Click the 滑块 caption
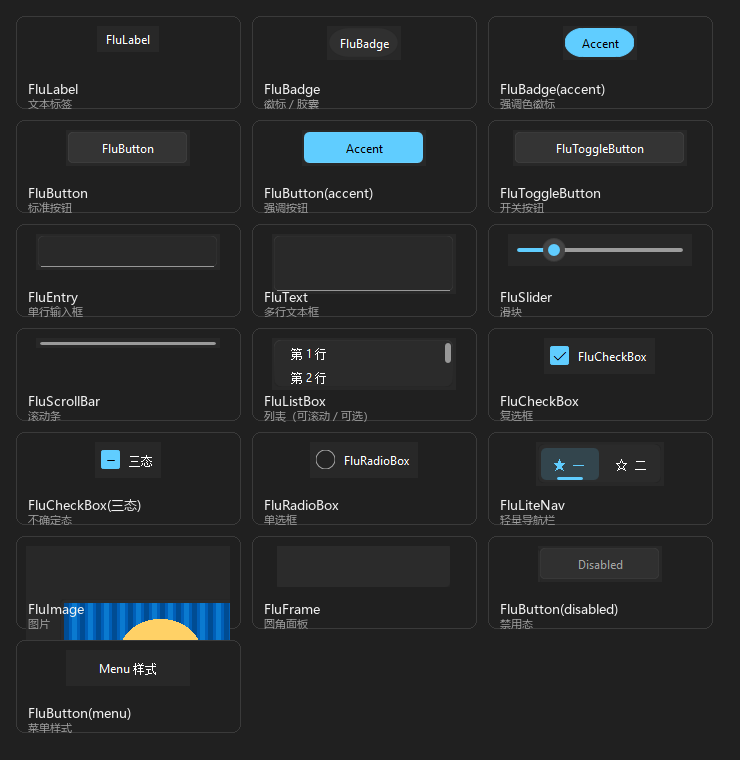This screenshot has height=760, width=740. 511,312
